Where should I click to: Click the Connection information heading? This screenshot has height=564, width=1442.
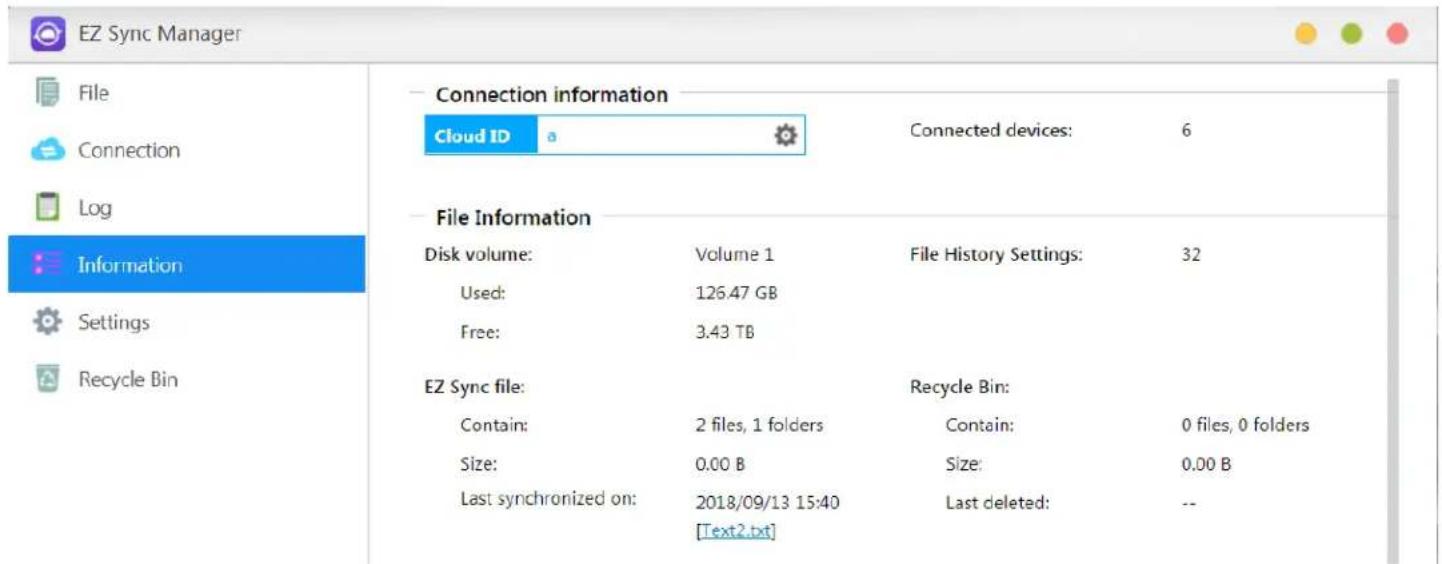[x=552, y=95]
